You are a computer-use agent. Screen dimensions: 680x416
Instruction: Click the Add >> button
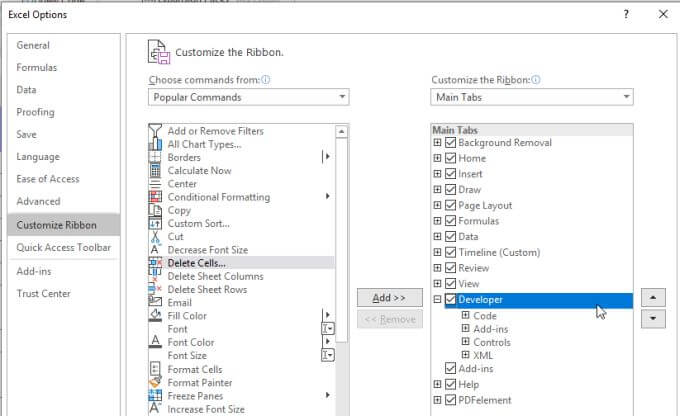(390, 298)
